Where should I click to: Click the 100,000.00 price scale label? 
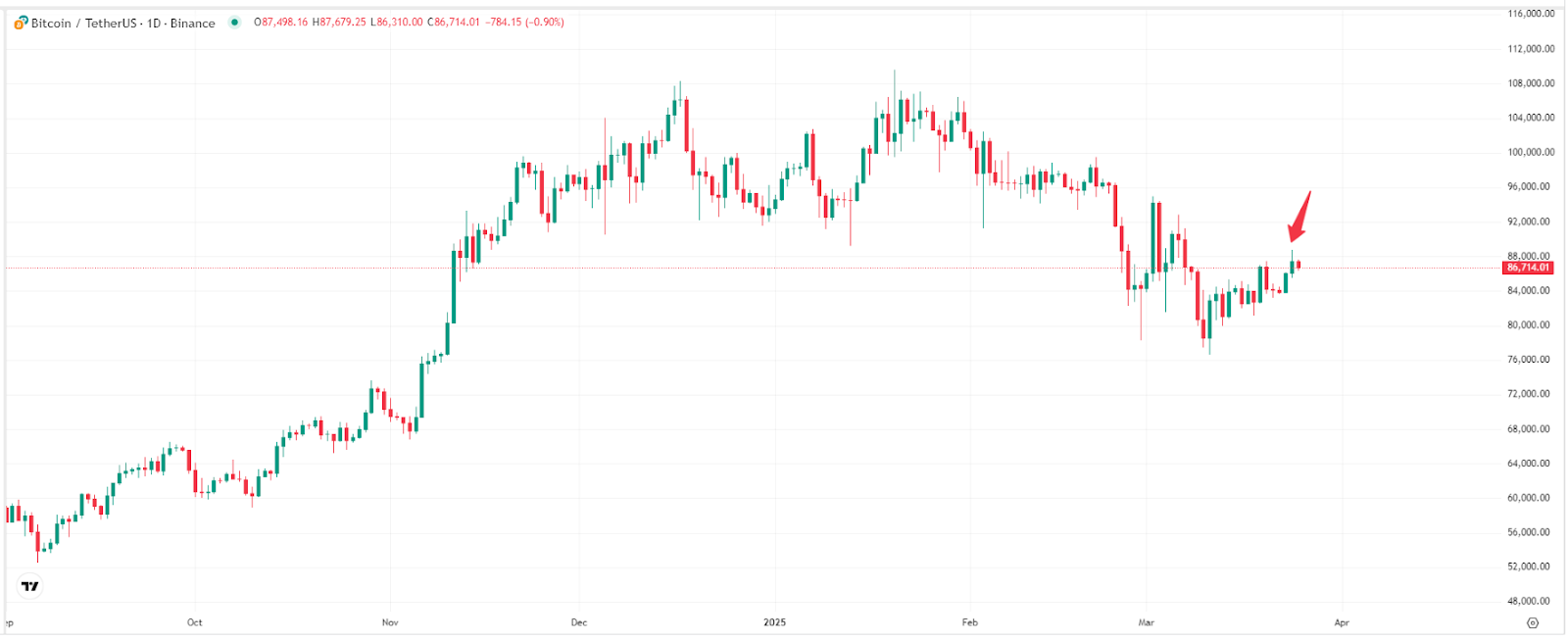click(x=1530, y=152)
